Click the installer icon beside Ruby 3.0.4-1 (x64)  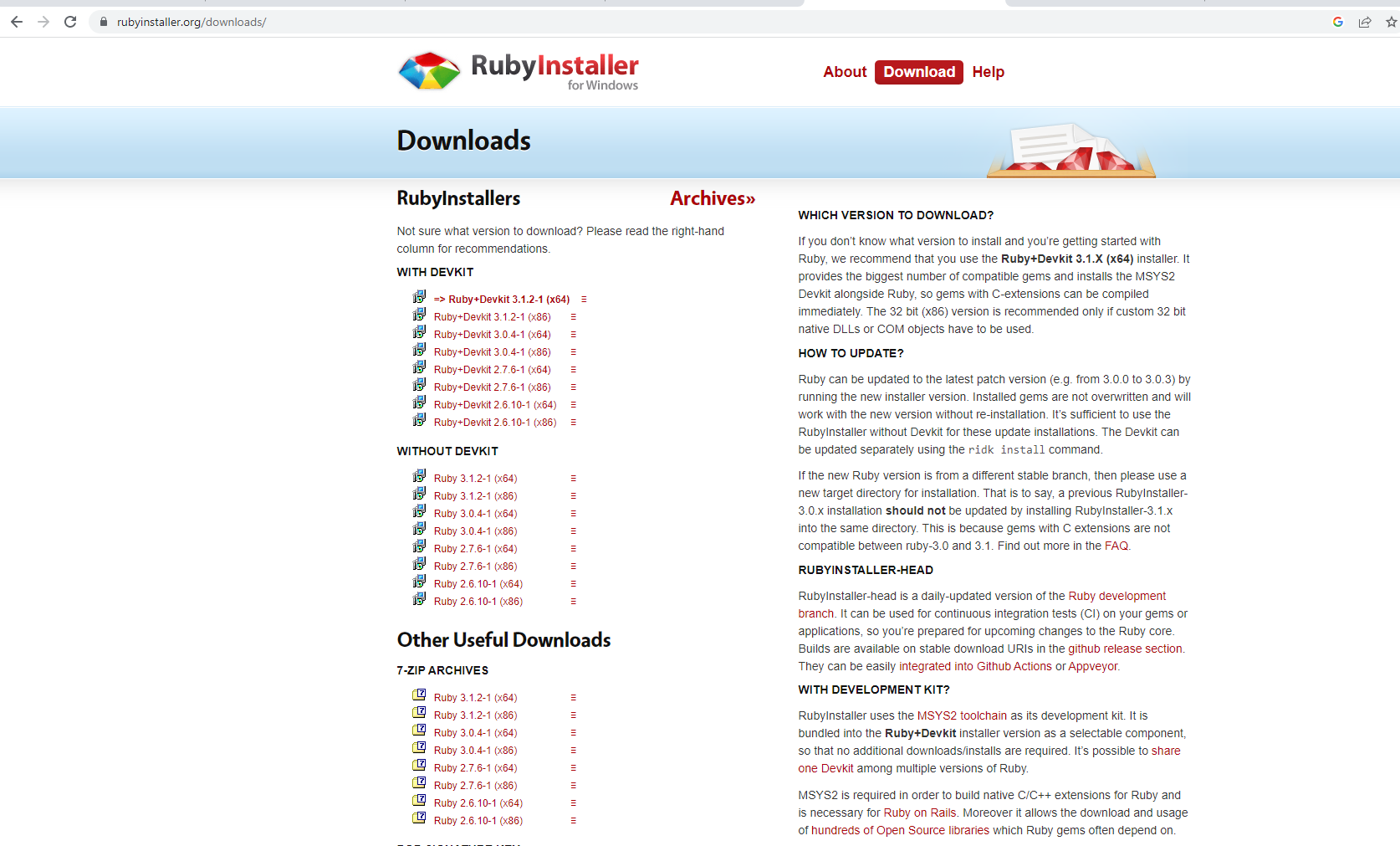point(419,511)
